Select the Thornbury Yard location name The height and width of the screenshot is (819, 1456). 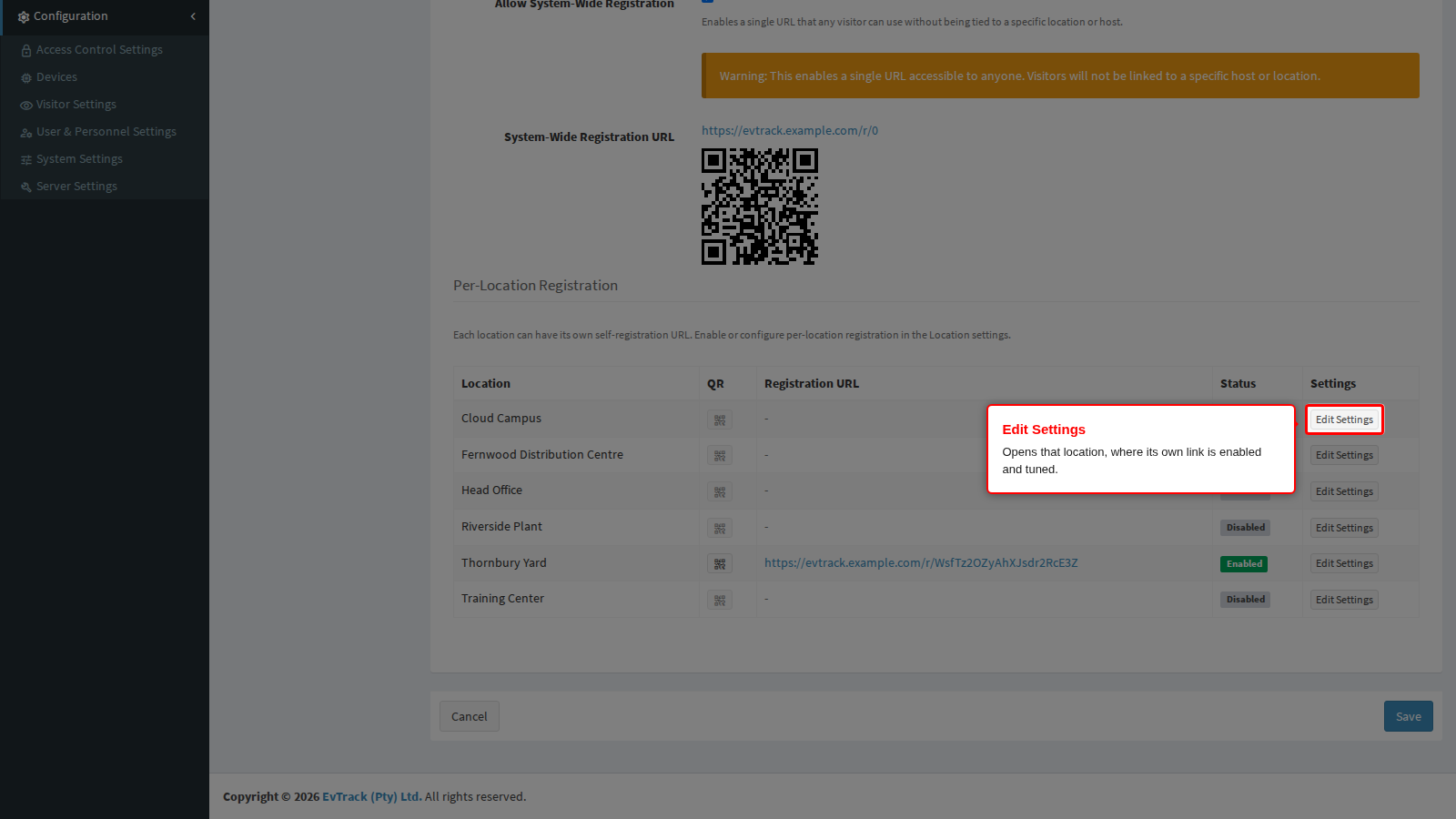pyautogui.click(x=504, y=563)
